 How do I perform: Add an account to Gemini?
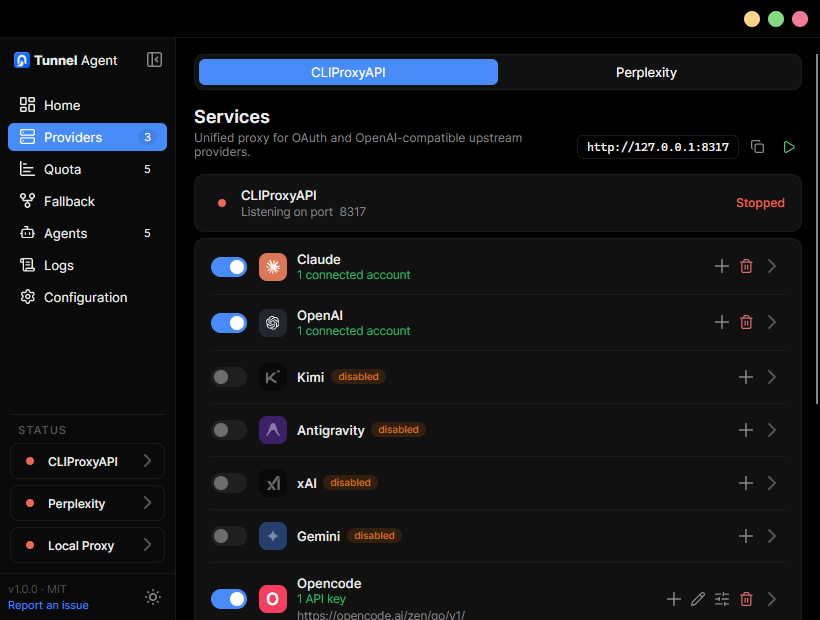746,536
